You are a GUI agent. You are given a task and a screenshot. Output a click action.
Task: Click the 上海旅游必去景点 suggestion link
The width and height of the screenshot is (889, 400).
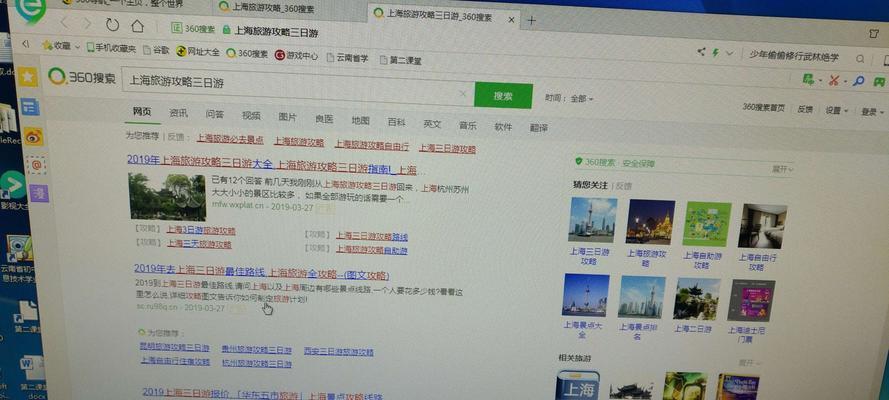(x=230, y=139)
